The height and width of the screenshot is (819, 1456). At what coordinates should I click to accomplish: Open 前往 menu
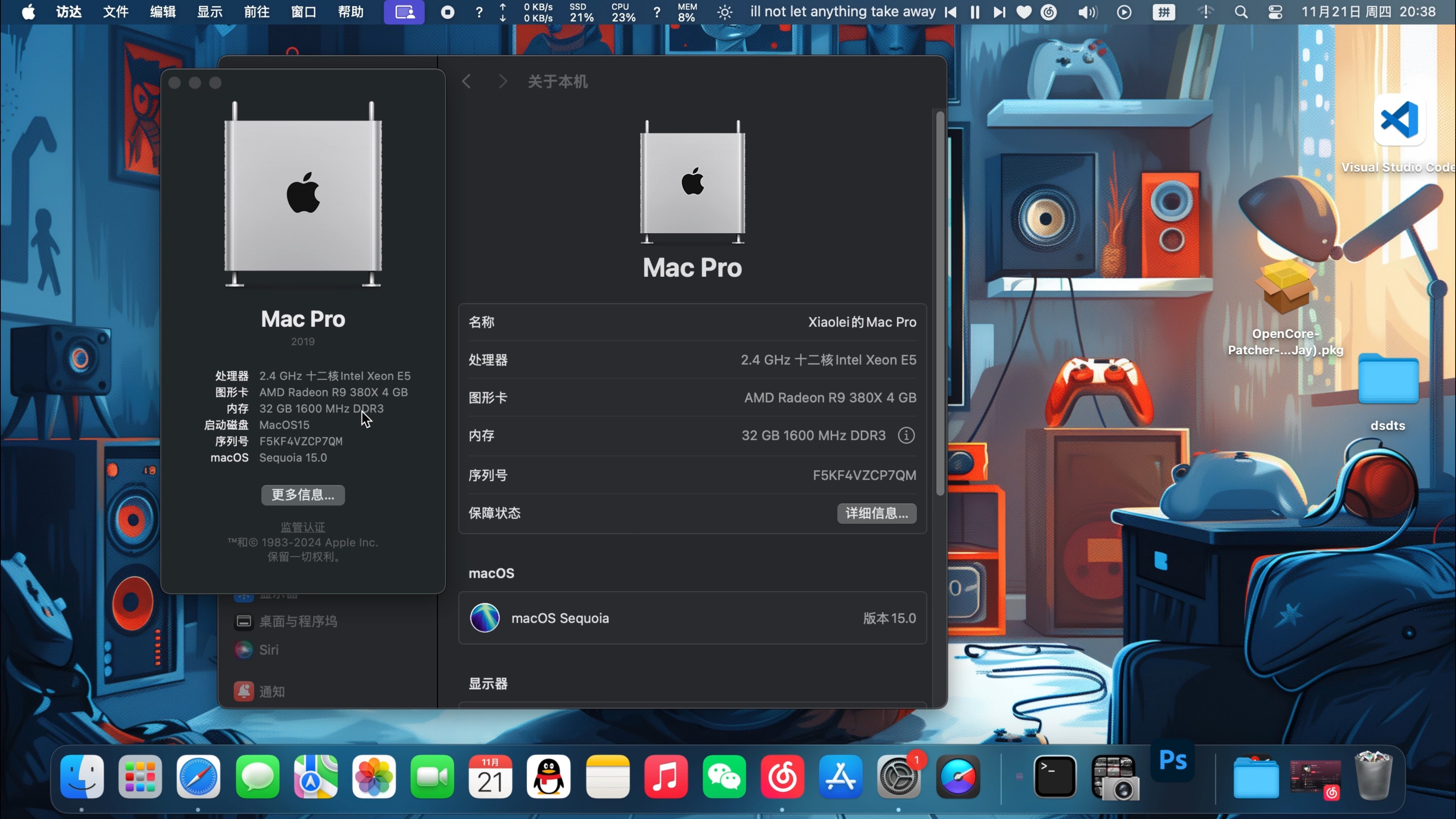pyautogui.click(x=257, y=12)
